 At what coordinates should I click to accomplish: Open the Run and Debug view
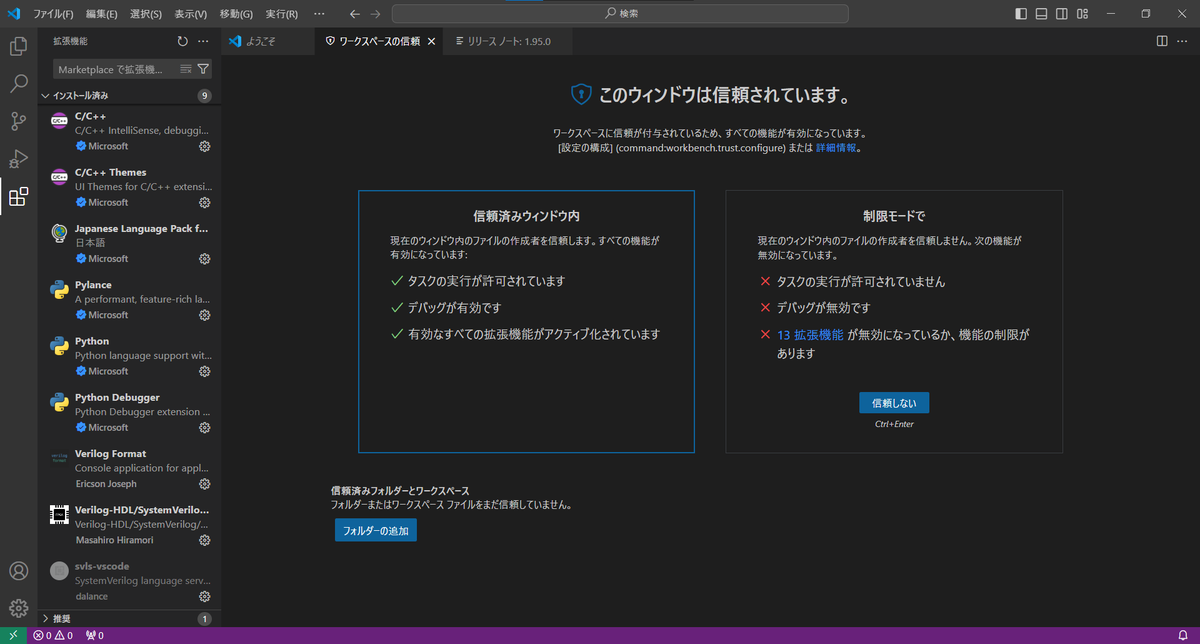(18, 159)
